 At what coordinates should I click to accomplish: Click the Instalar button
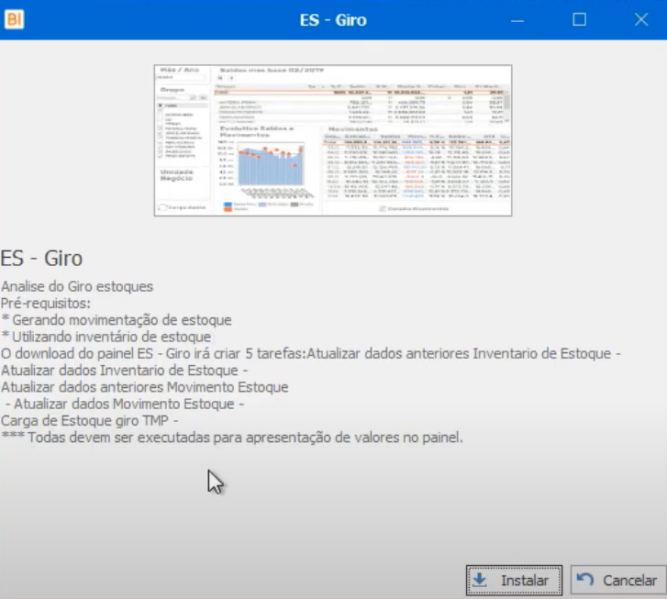point(514,580)
